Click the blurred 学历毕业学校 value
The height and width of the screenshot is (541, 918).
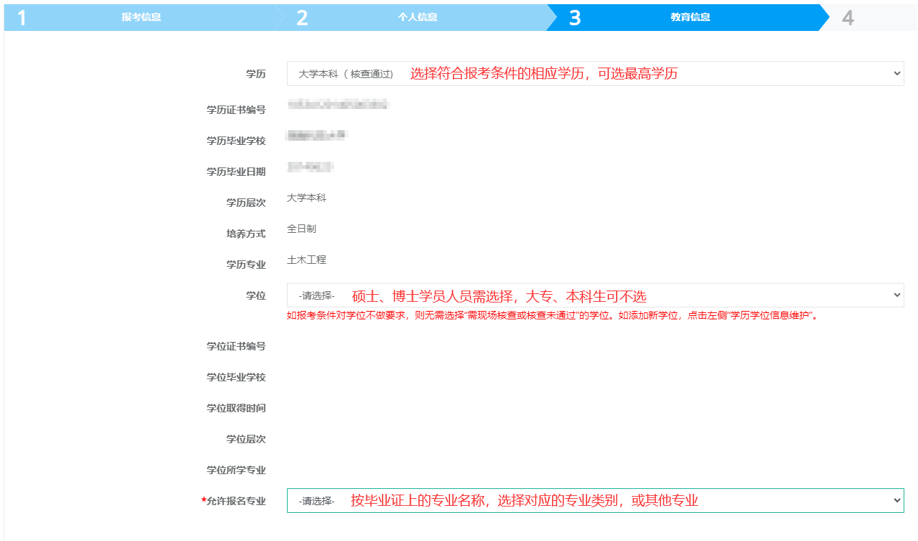tap(317, 136)
